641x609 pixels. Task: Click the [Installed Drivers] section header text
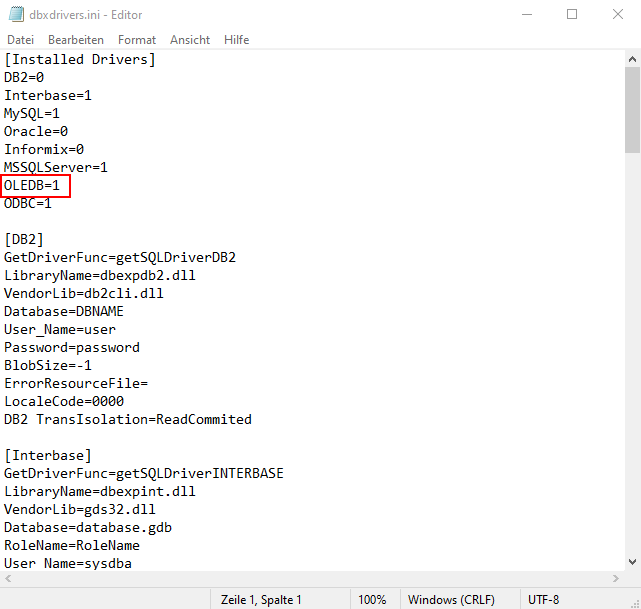point(80,60)
